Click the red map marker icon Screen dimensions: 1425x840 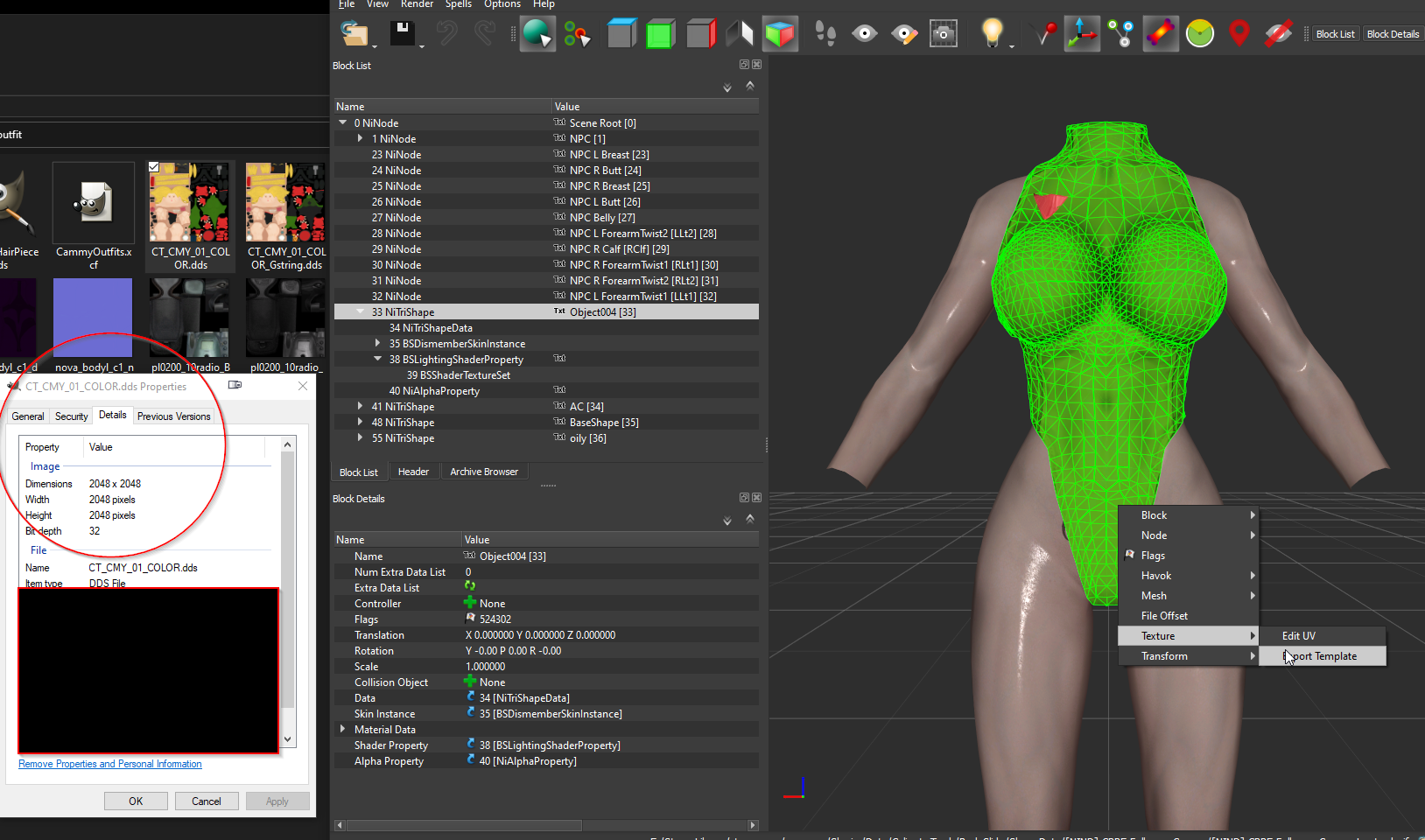(1239, 33)
